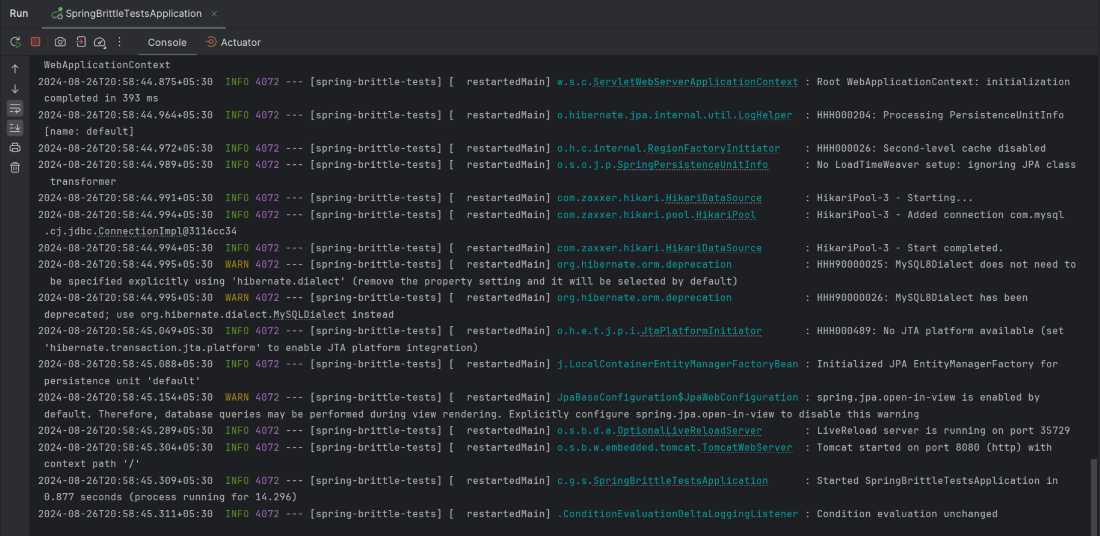Screen dimensions: 1100x536
Task: Open HikariDataSource link on Start completed line
Action: (713, 248)
